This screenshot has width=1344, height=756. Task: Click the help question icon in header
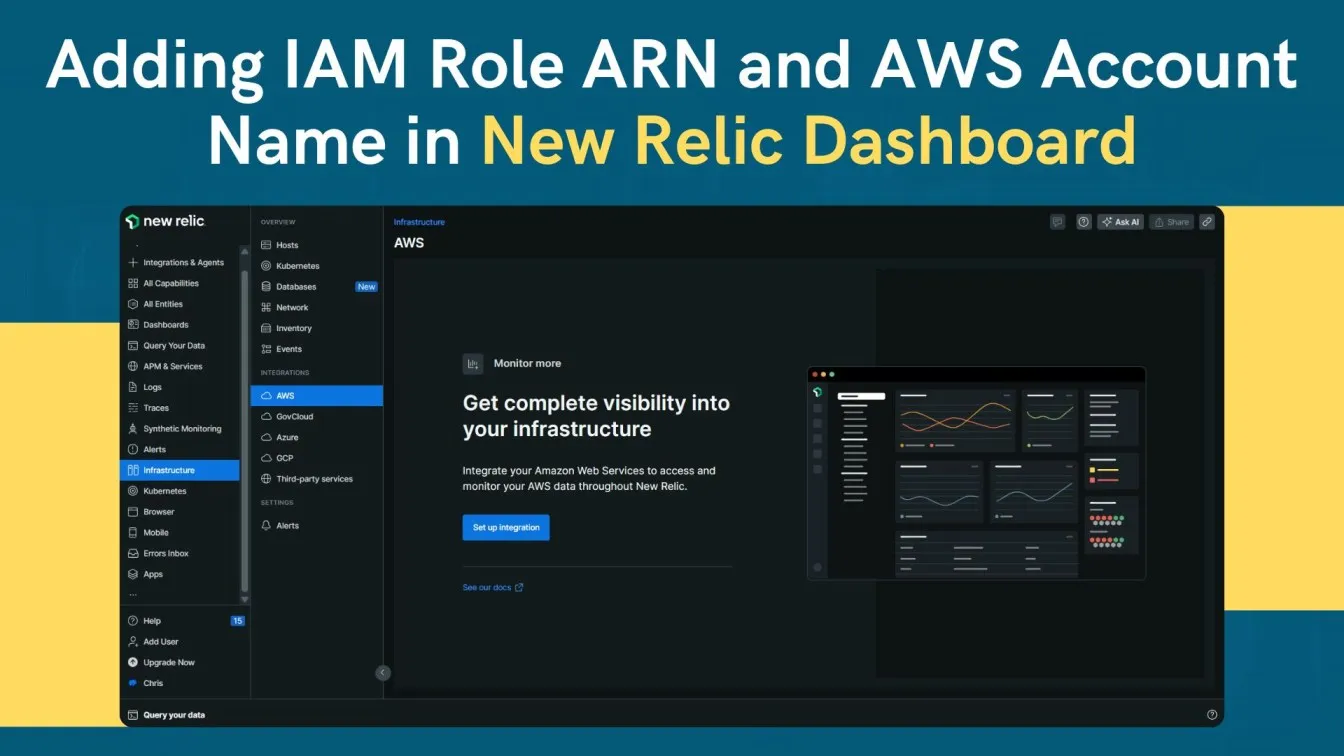pos(1083,222)
